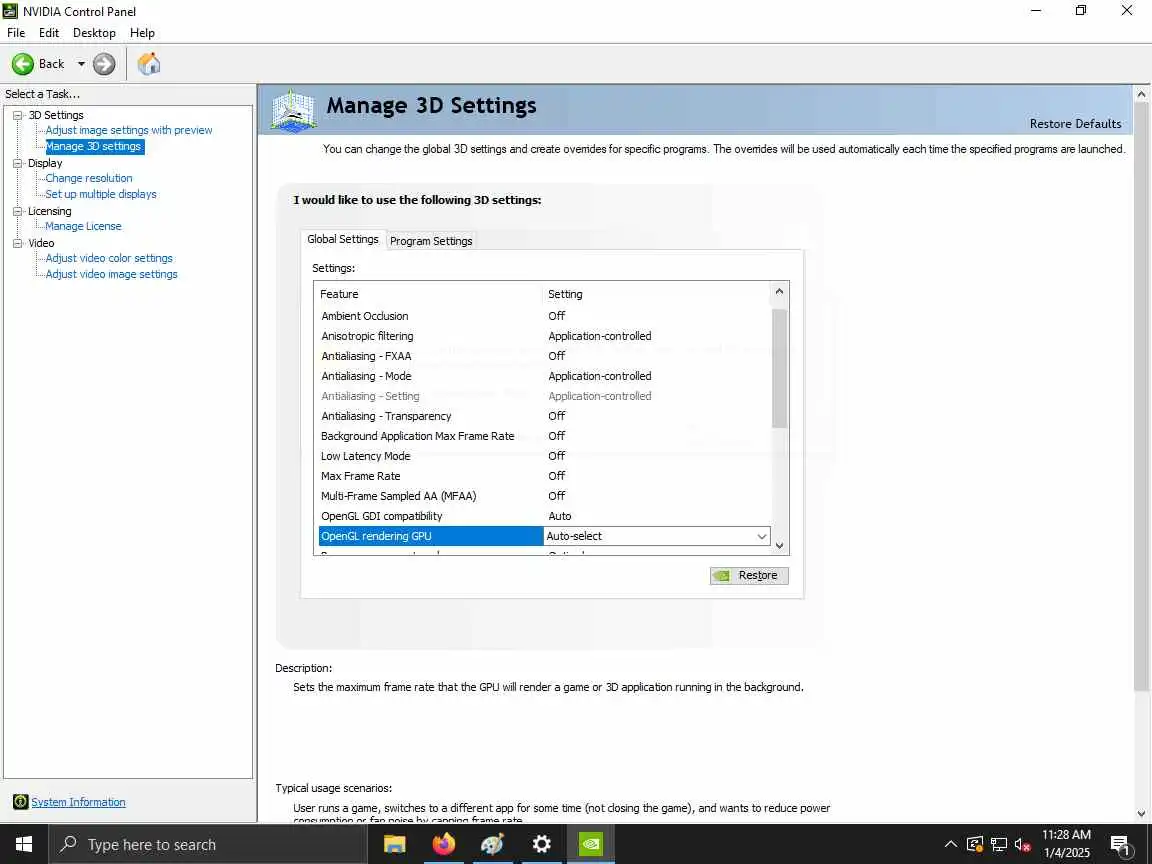Select OpenGL GDI compatibility row

click(544, 516)
